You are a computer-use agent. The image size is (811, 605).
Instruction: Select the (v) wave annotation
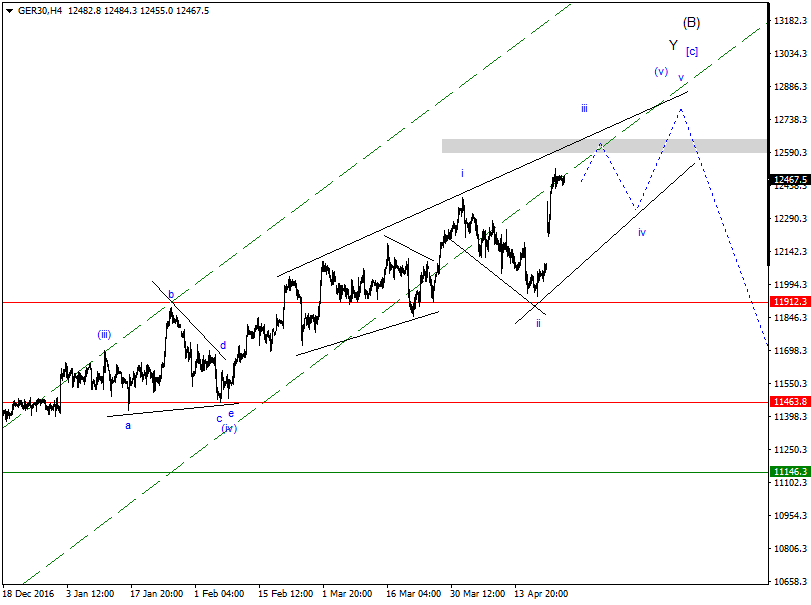[658, 70]
